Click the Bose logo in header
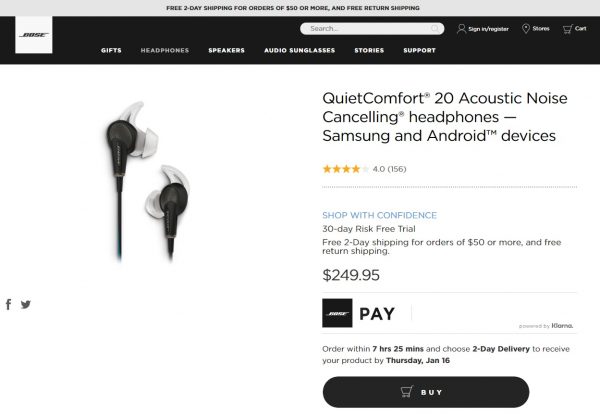Screen dimensions: 600x414 tap(34, 35)
